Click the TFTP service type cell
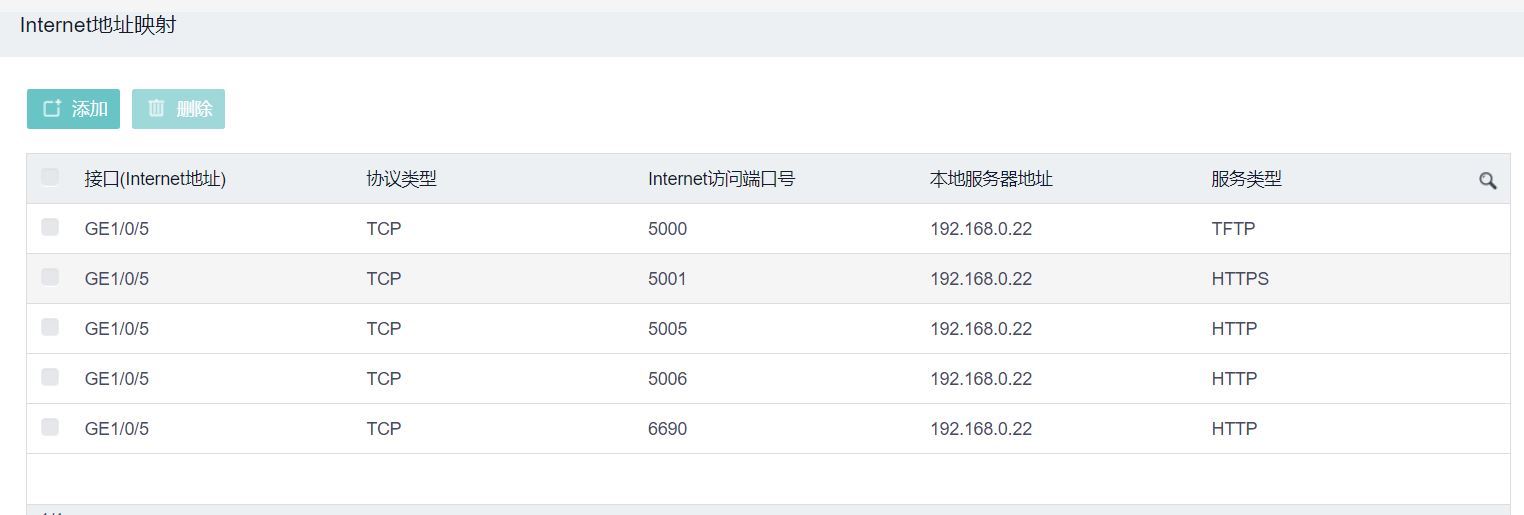 click(1233, 229)
